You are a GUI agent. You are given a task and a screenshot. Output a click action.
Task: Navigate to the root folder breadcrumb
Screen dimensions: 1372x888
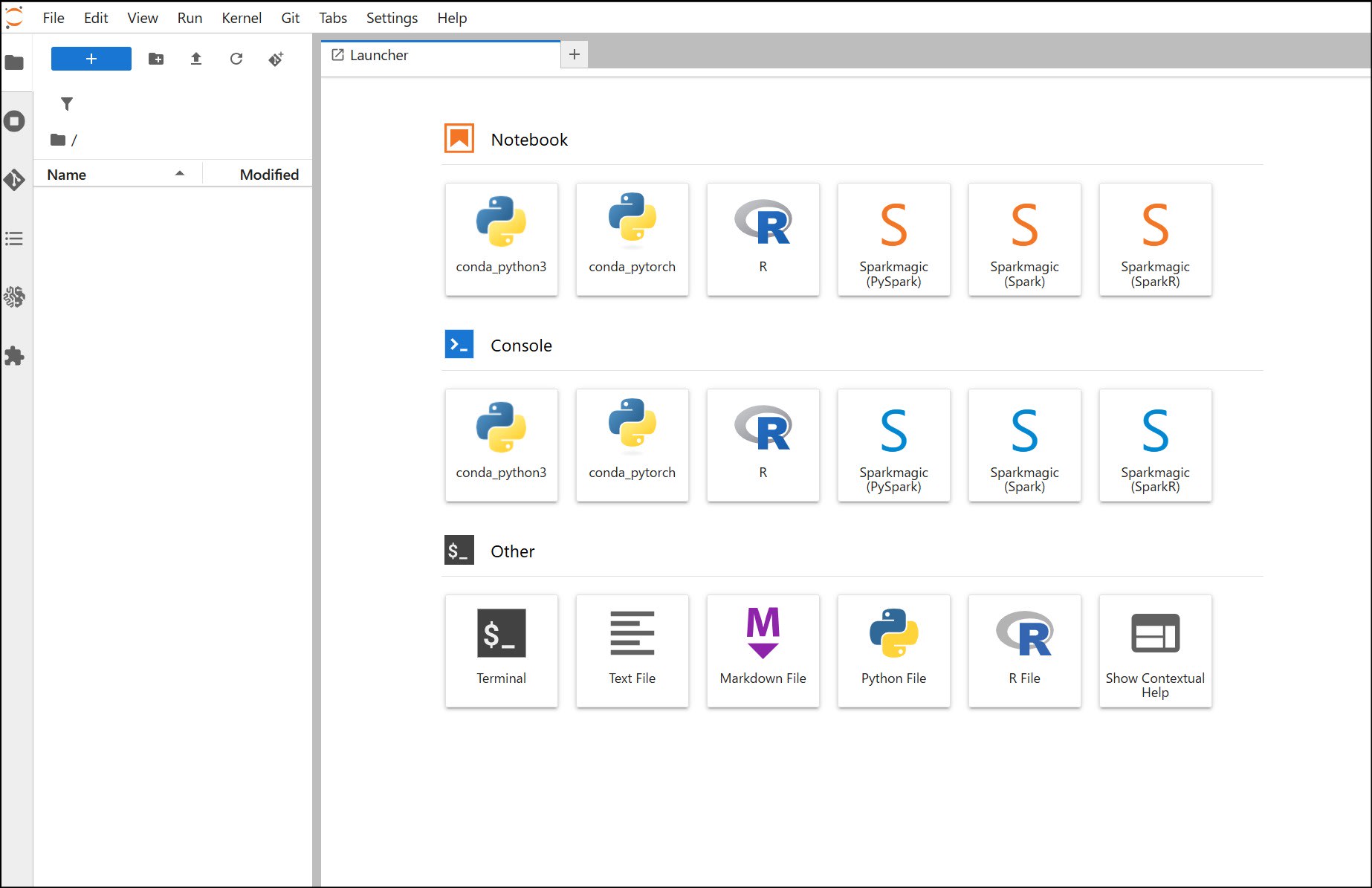coord(63,140)
